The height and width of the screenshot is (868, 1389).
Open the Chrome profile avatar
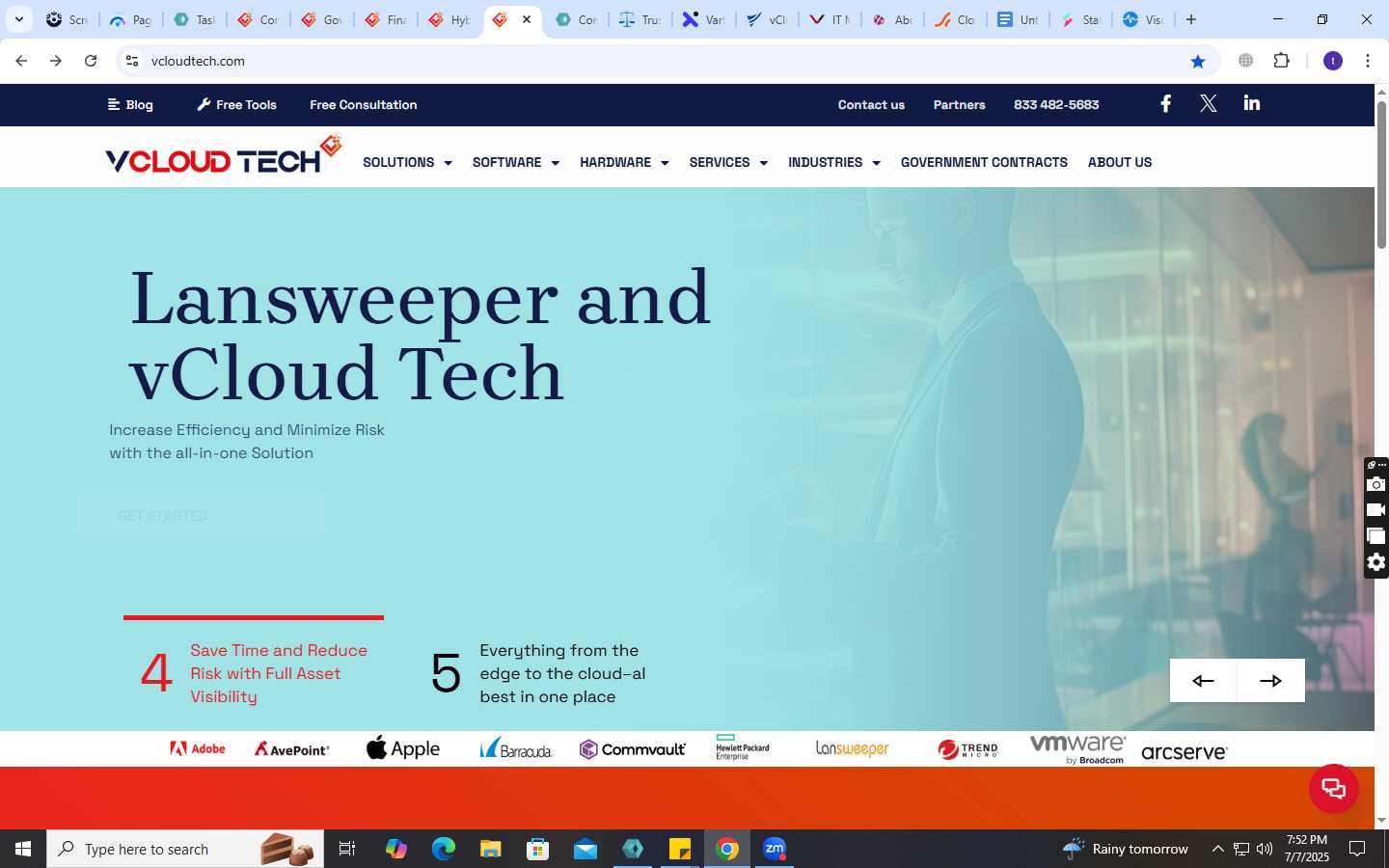click(1333, 61)
